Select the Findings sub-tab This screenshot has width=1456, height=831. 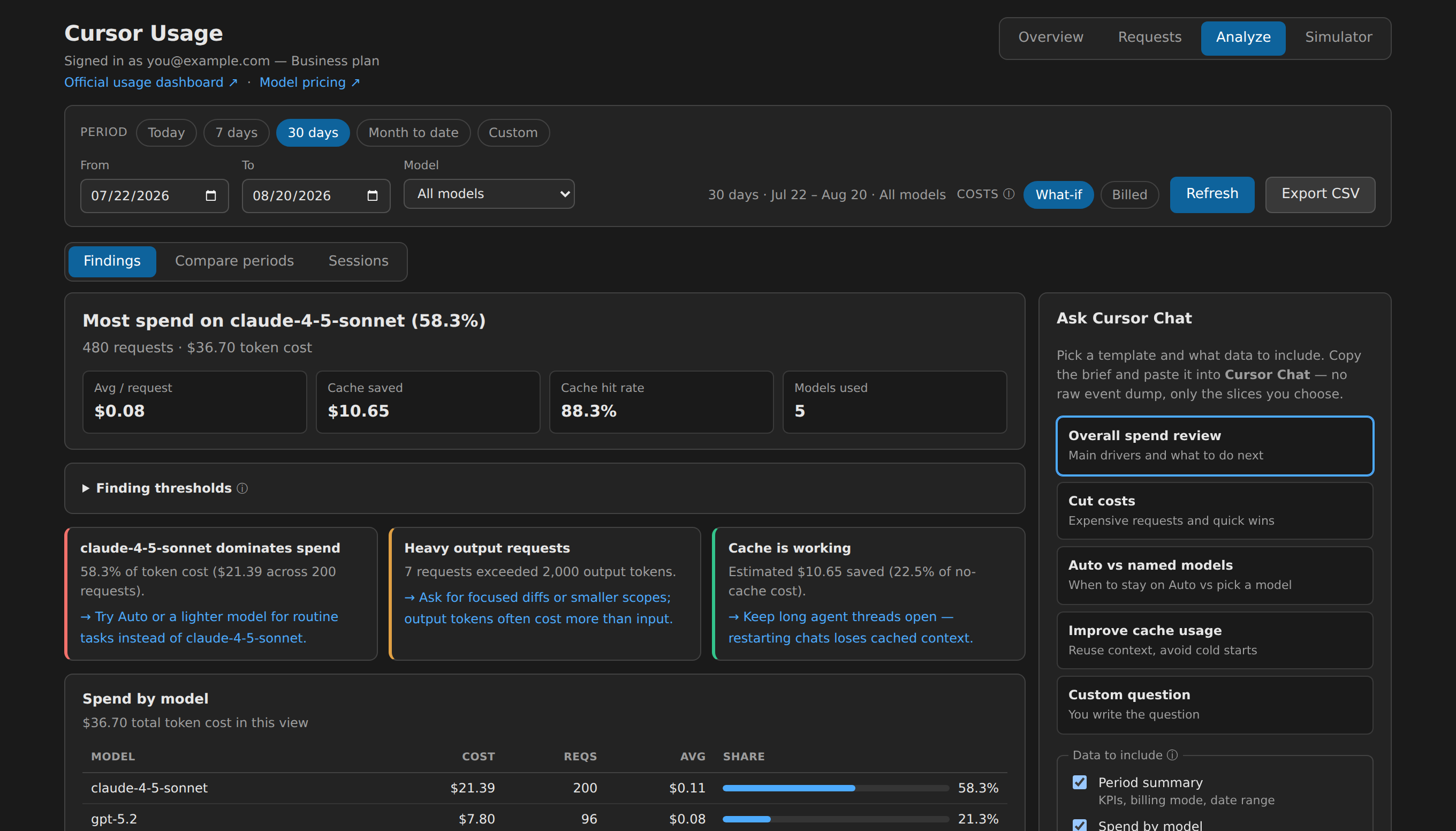click(x=112, y=261)
